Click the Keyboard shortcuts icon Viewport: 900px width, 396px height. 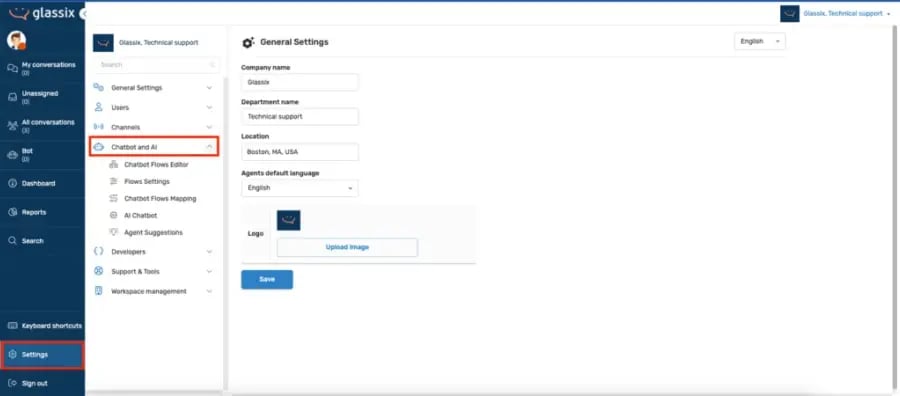point(13,325)
